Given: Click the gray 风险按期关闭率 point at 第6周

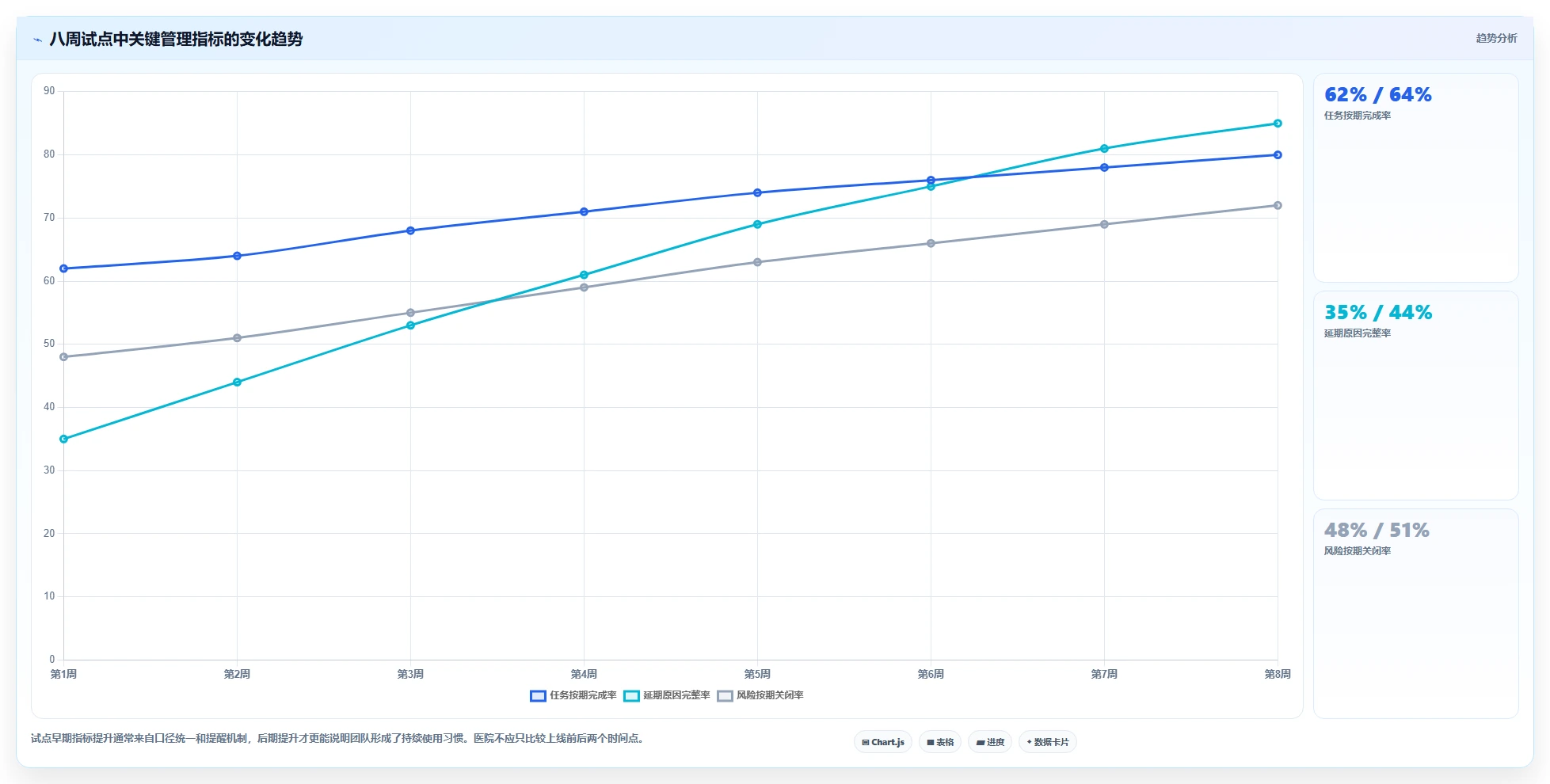Looking at the screenshot, I should point(931,243).
